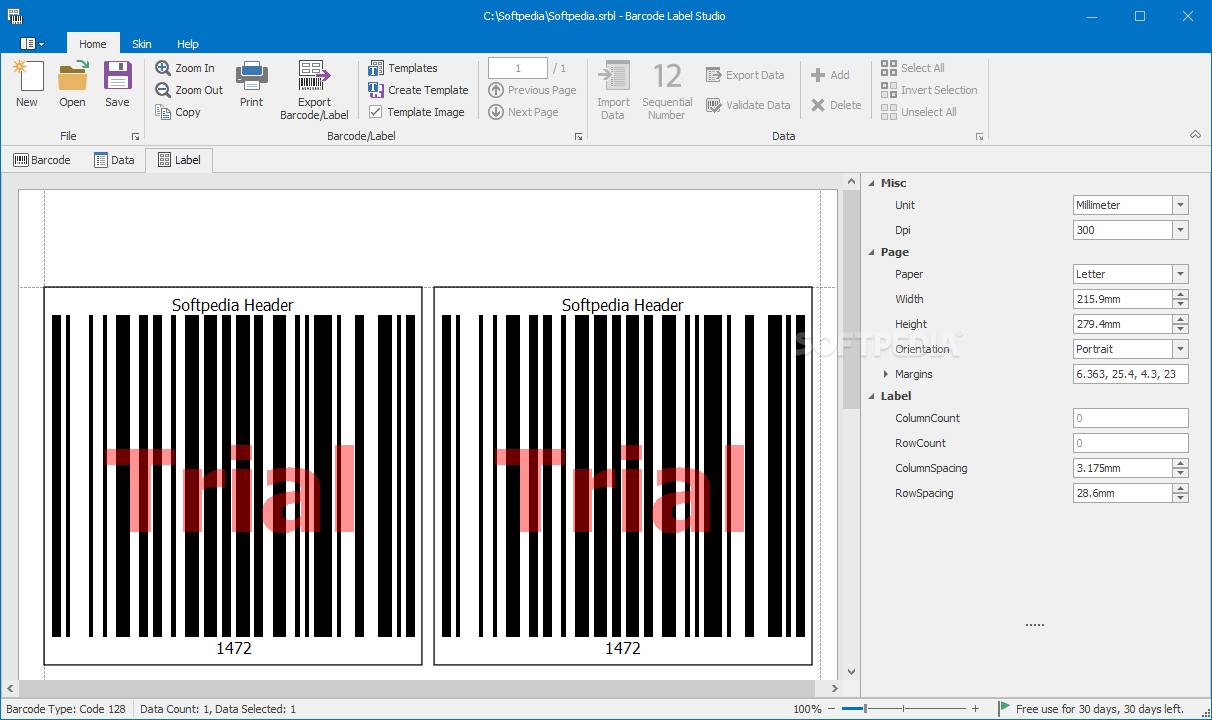Viewport: 1212px width, 720px height.
Task: Open an existing file
Action: (x=72, y=85)
